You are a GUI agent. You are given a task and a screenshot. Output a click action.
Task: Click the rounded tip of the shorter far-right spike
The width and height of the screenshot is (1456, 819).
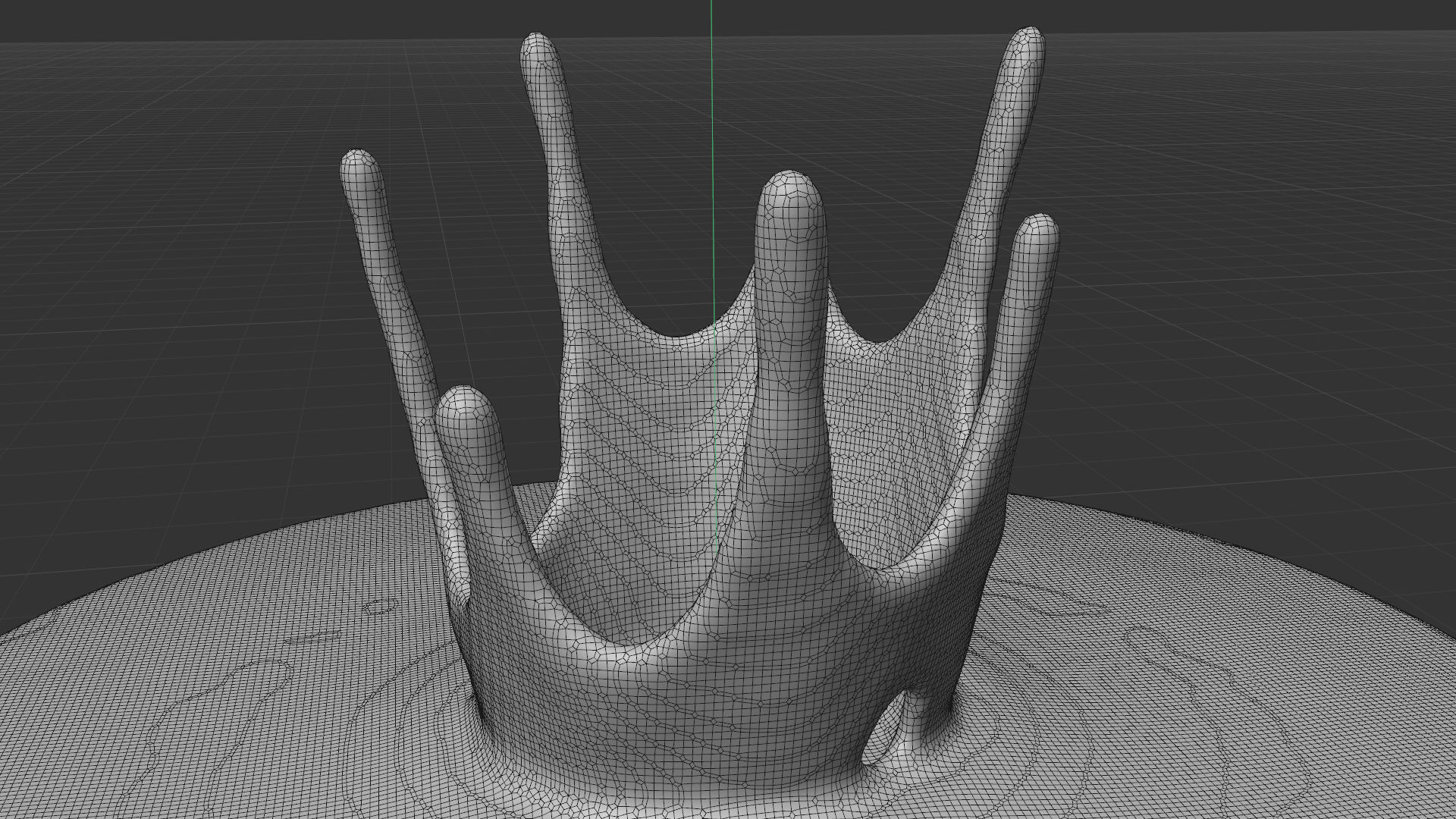point(1037,234)
